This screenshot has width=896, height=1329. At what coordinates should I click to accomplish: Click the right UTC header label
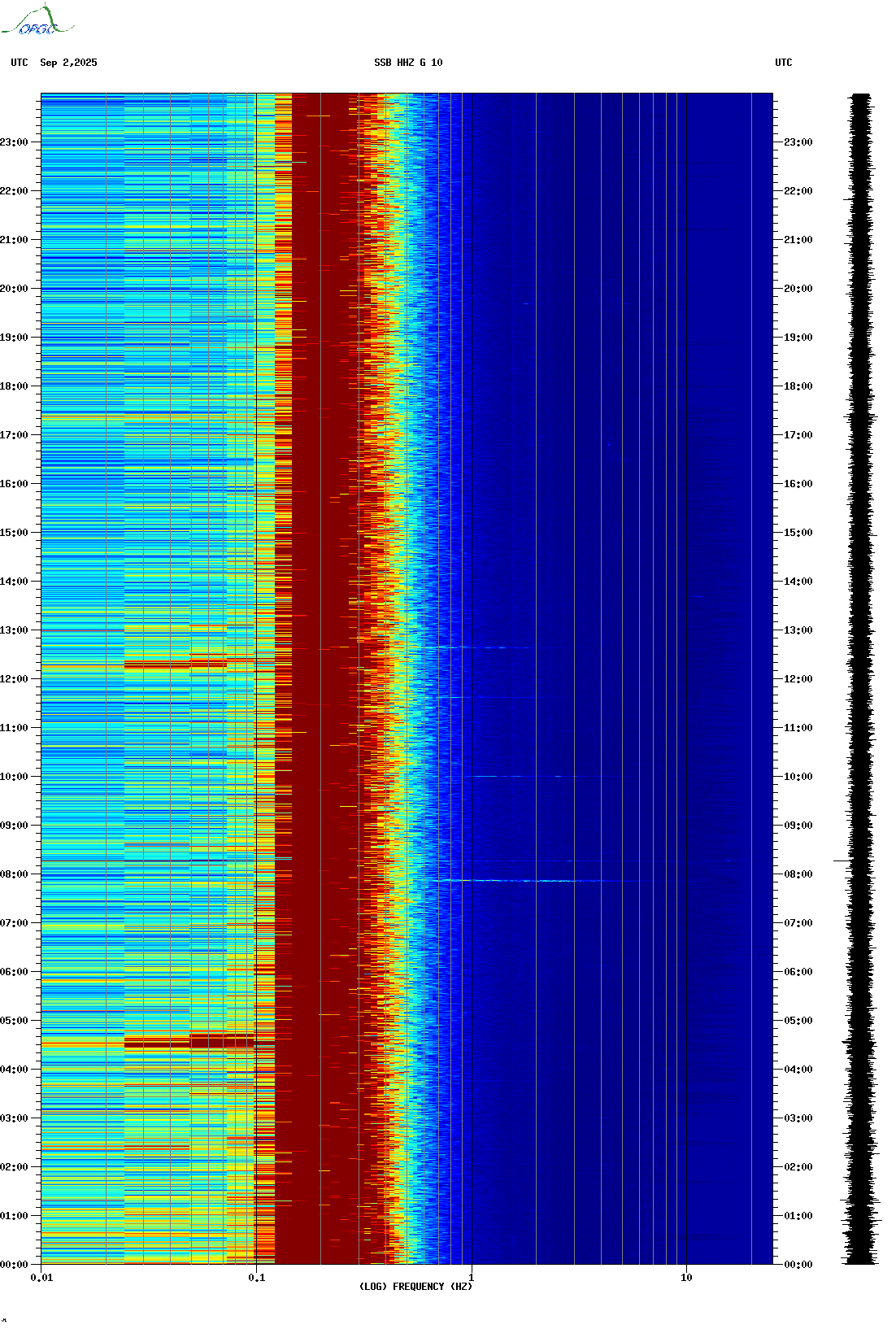point(783,63)
